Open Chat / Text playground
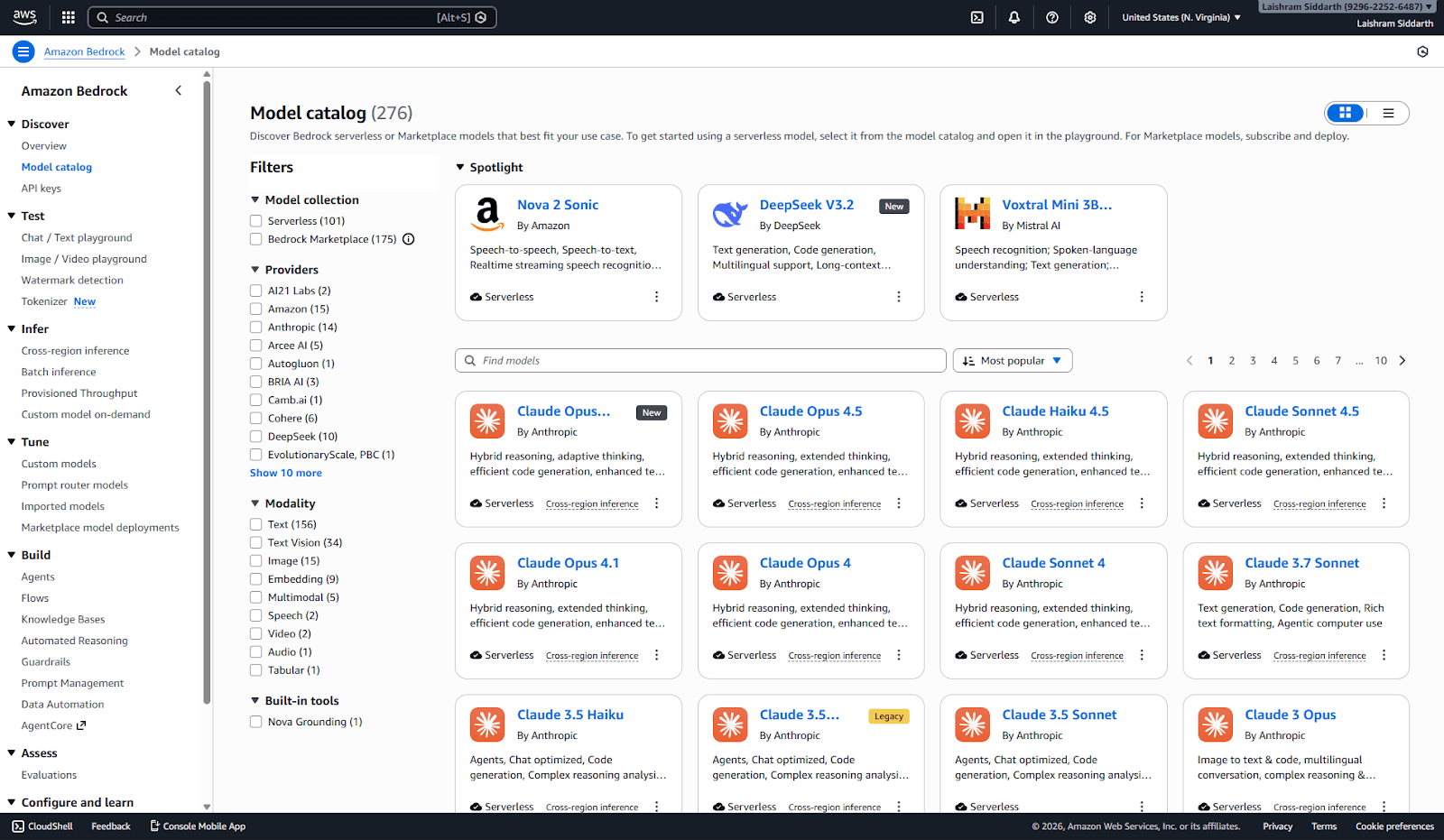 (x=77, y=237)
